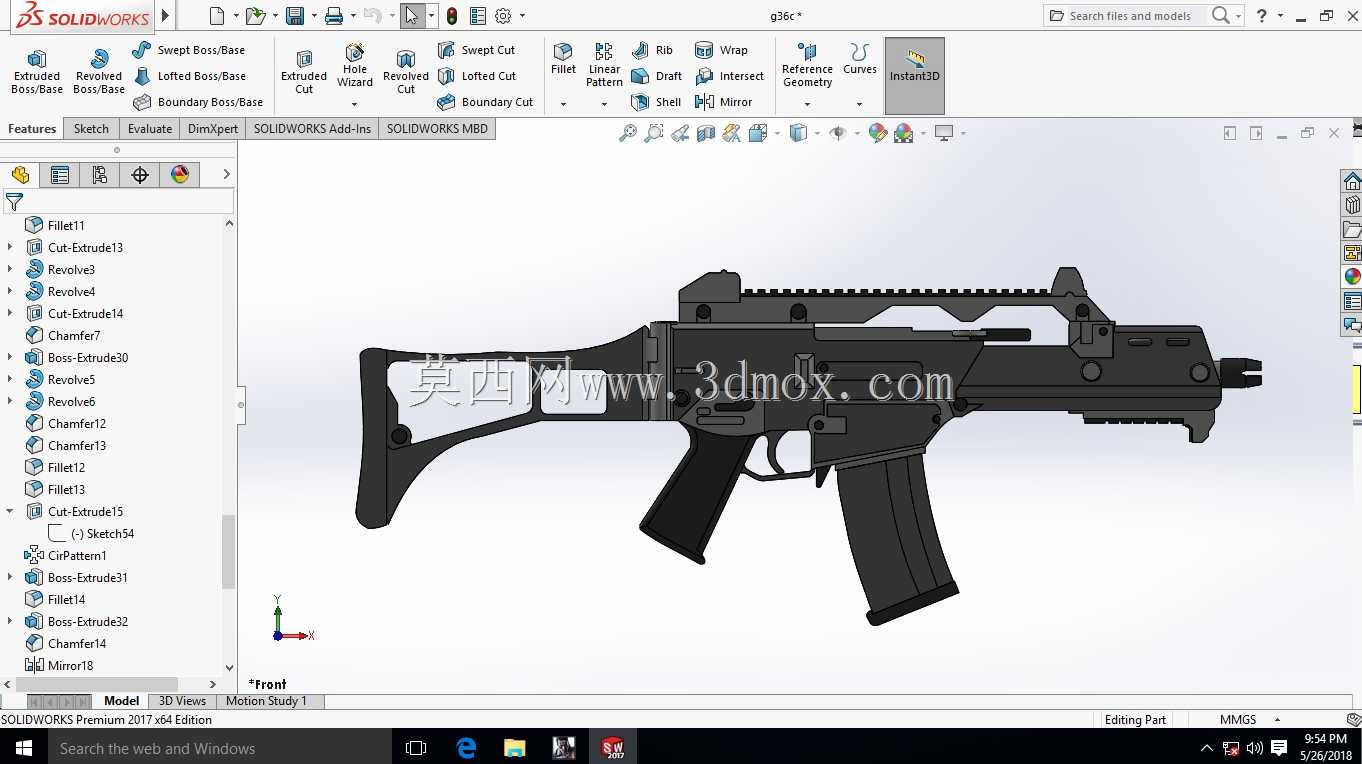Open File Explorer from the taskbar
This screenshot has width=1362, height=764.
[x=515, y=748]
